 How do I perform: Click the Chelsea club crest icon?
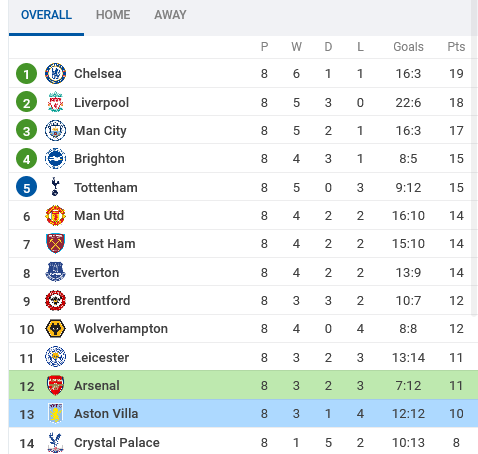(x=55, y=73)
